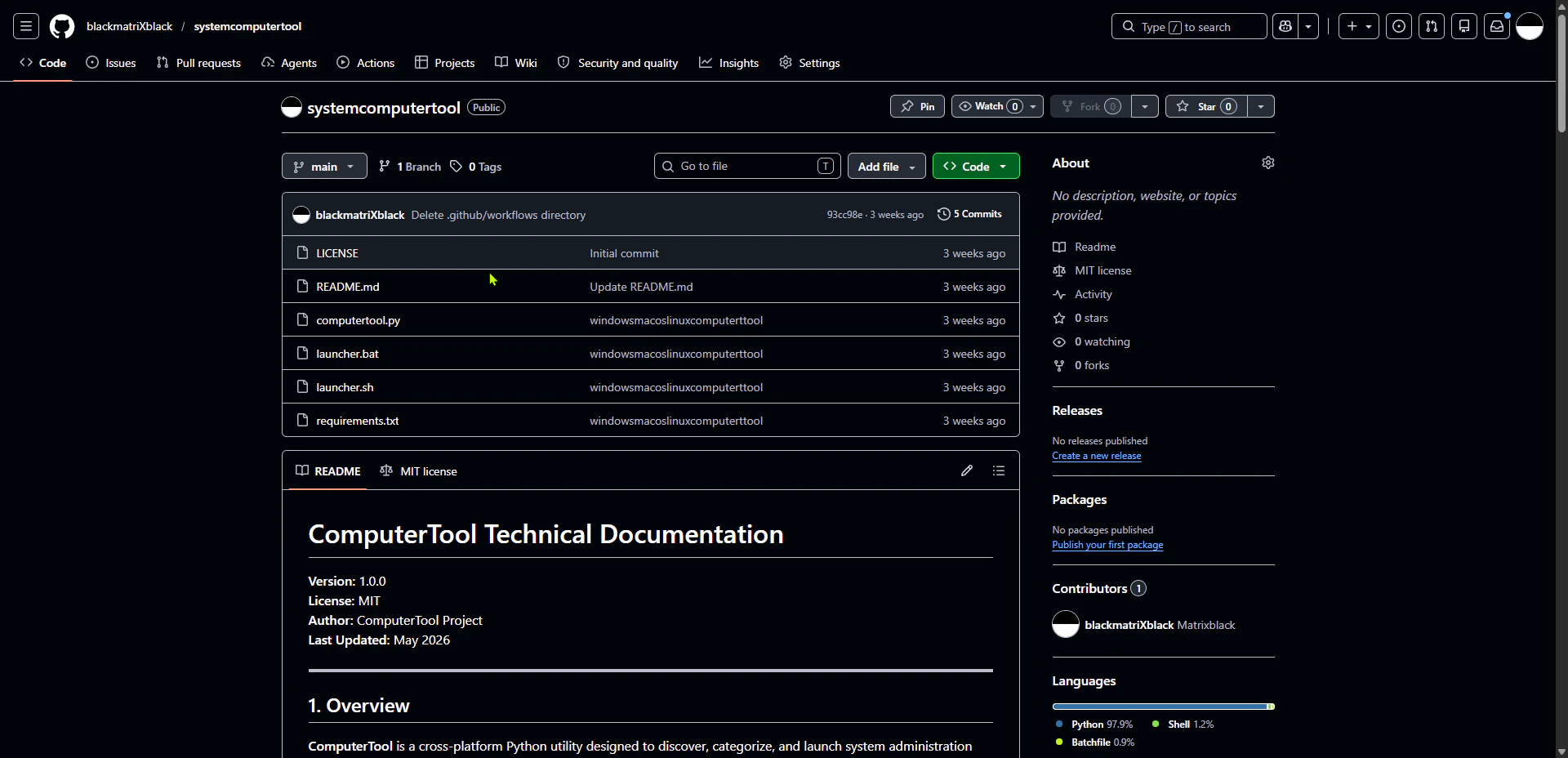Pin the systemcomputertool repository
This screenshot has width=1568, height=758.
click(917, 106)
